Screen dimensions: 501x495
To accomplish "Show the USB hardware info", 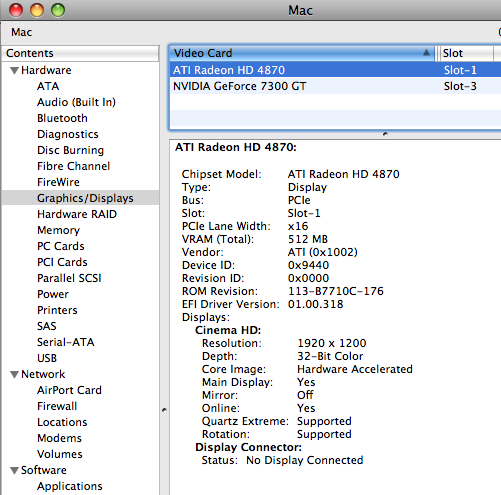I will [x=47, y=358].
